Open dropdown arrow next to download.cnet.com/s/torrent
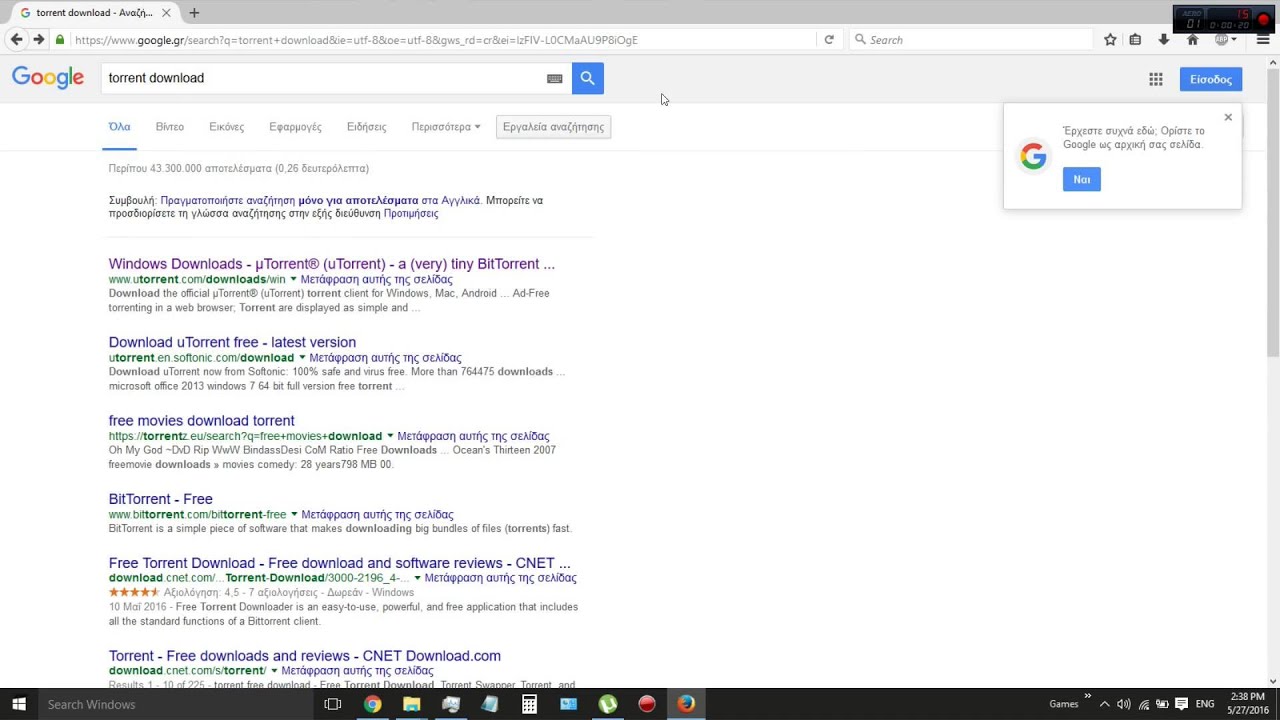 [x=274, y=671]
